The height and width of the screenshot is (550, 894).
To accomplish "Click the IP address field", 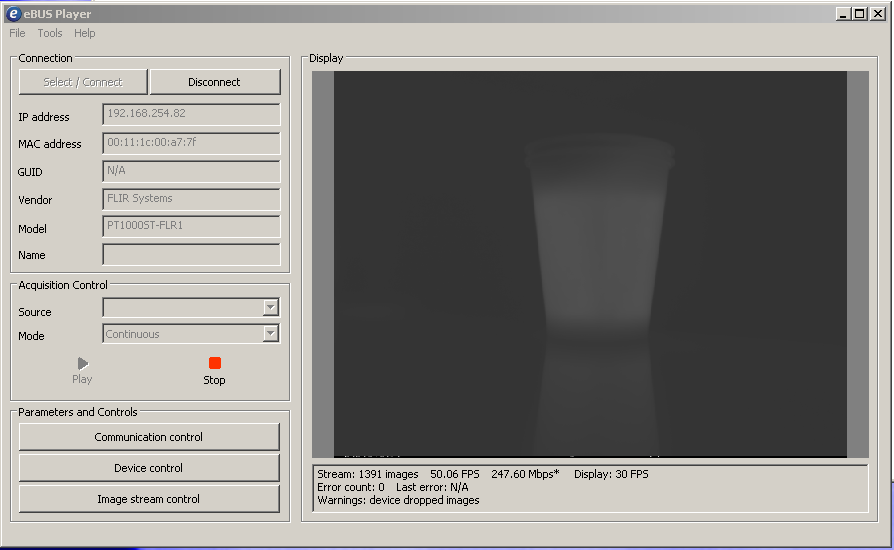I will [x=191, y=114].
